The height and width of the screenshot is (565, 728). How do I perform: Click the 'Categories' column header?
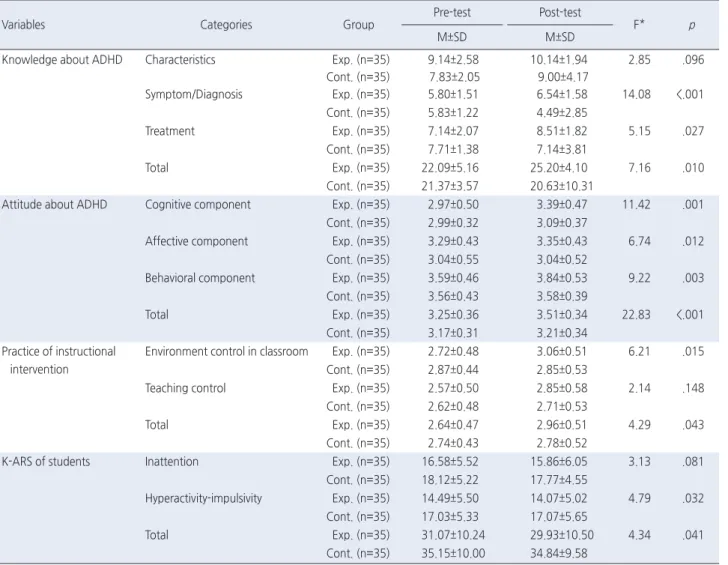coord(226,25)
